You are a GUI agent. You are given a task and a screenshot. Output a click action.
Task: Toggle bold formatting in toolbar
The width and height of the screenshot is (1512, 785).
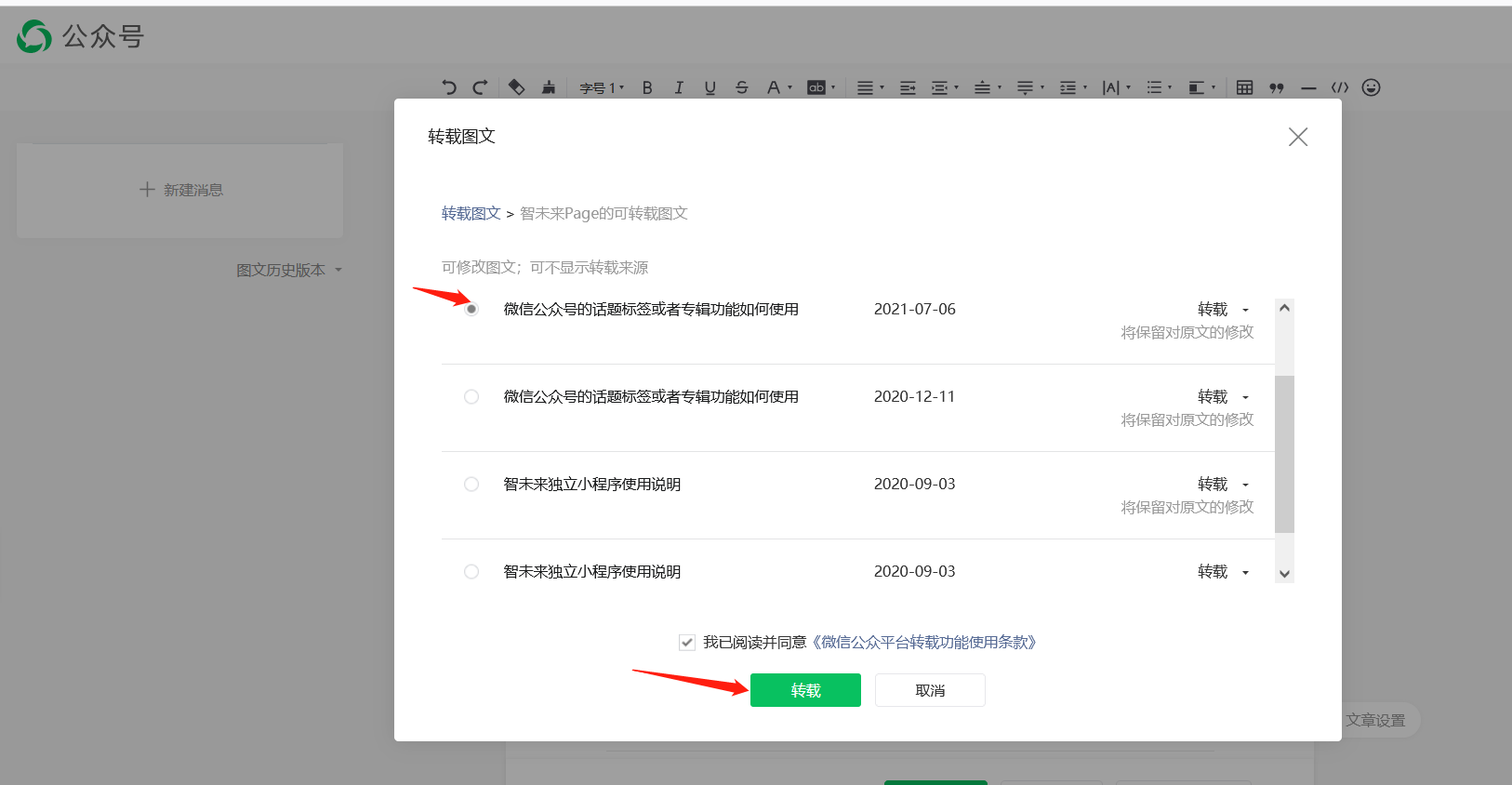(x=647, y=87)
